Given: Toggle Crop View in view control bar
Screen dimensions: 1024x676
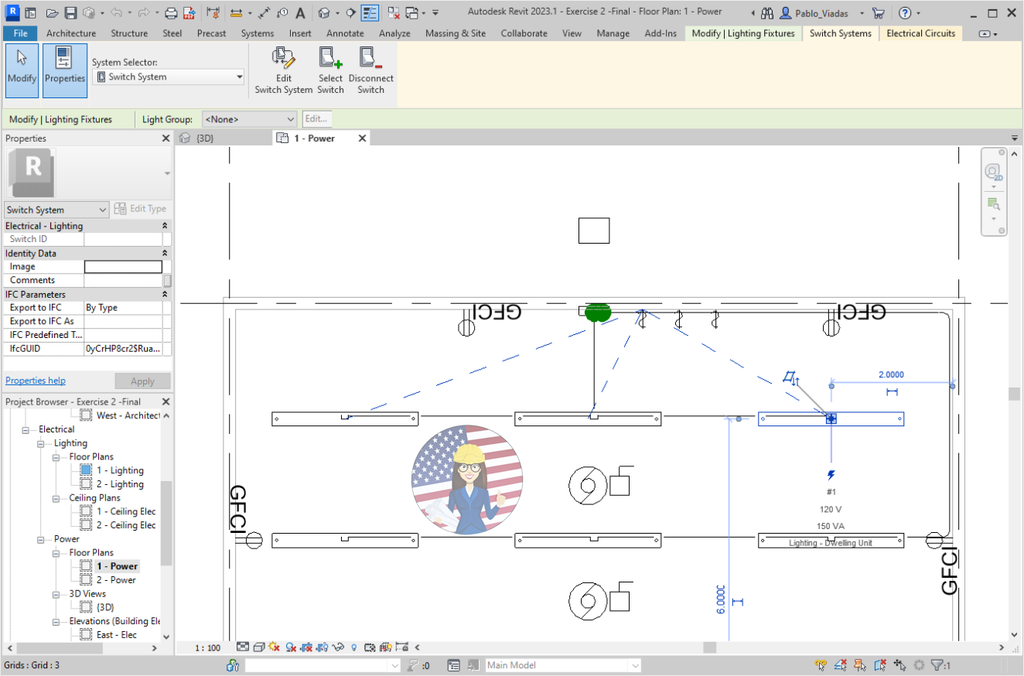Looking at the screenshot, I should point(306,647).
